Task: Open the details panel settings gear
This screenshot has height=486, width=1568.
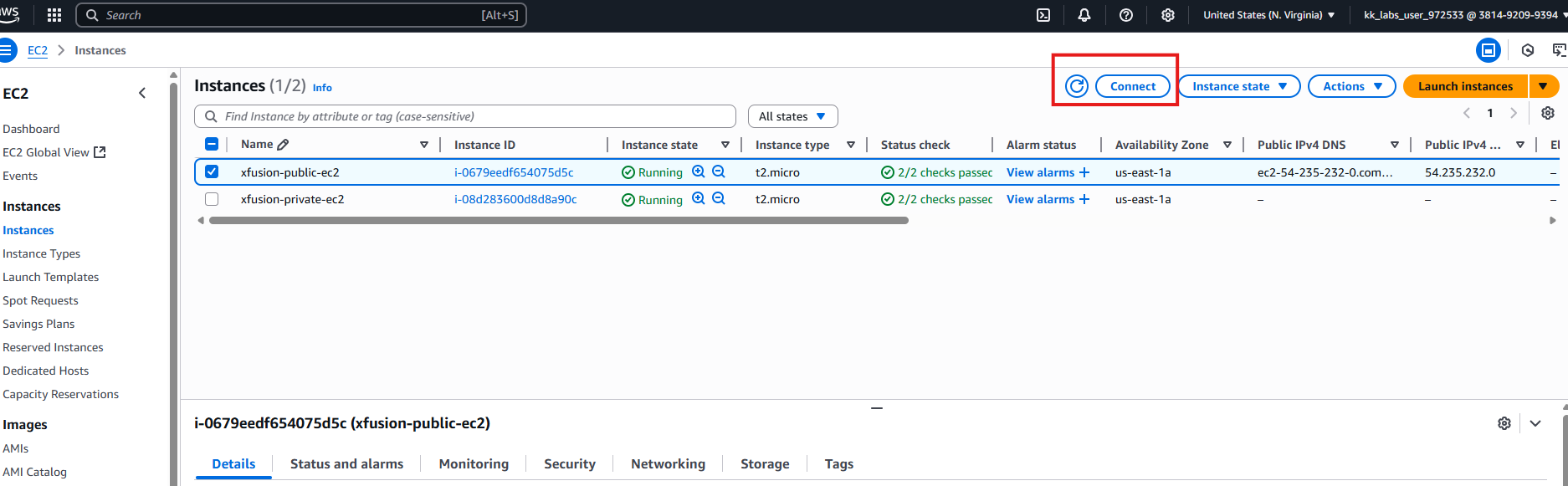Action: coord(1504,423)
